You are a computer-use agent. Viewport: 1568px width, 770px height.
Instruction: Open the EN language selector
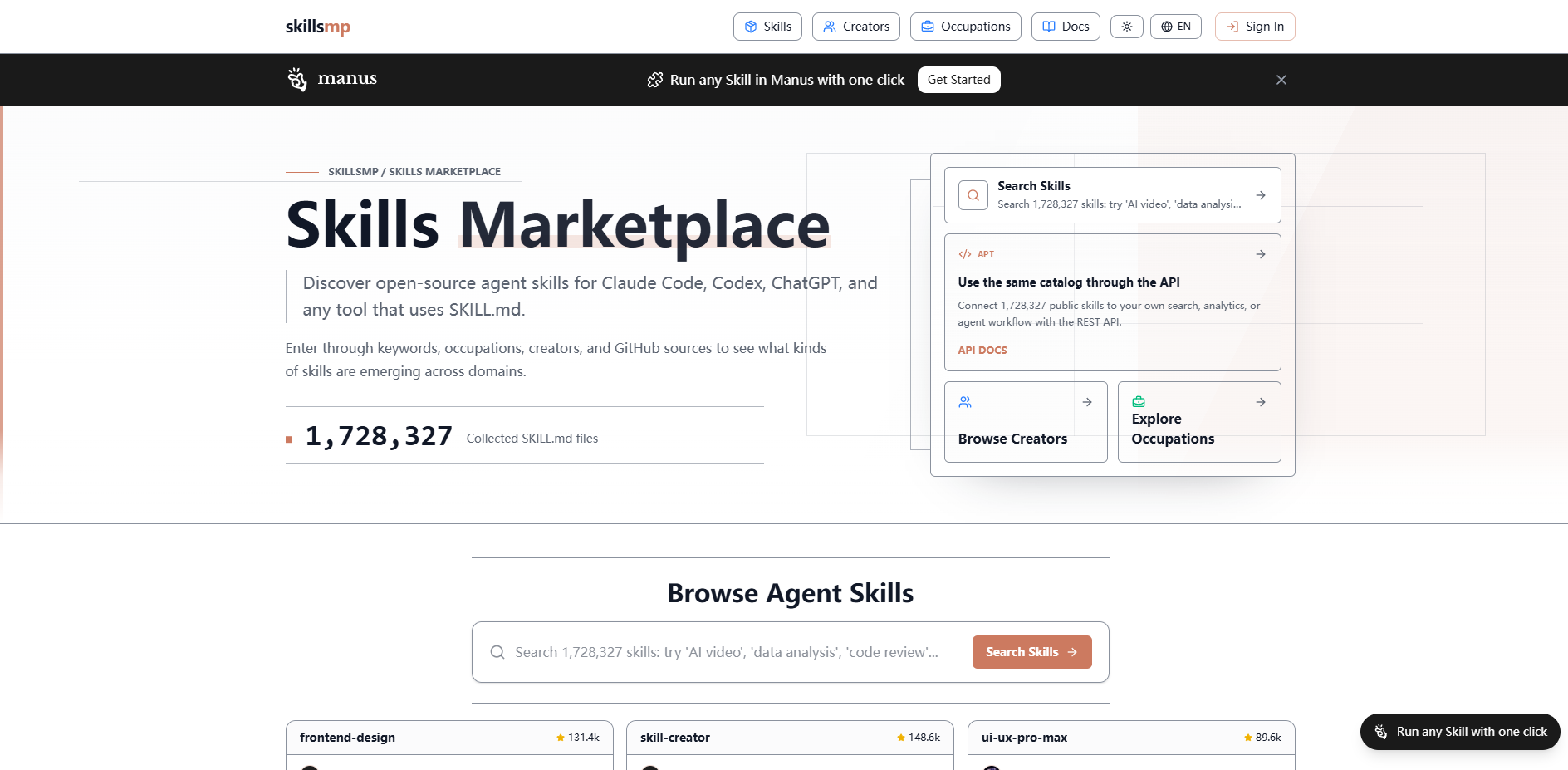click(1176, 27)
